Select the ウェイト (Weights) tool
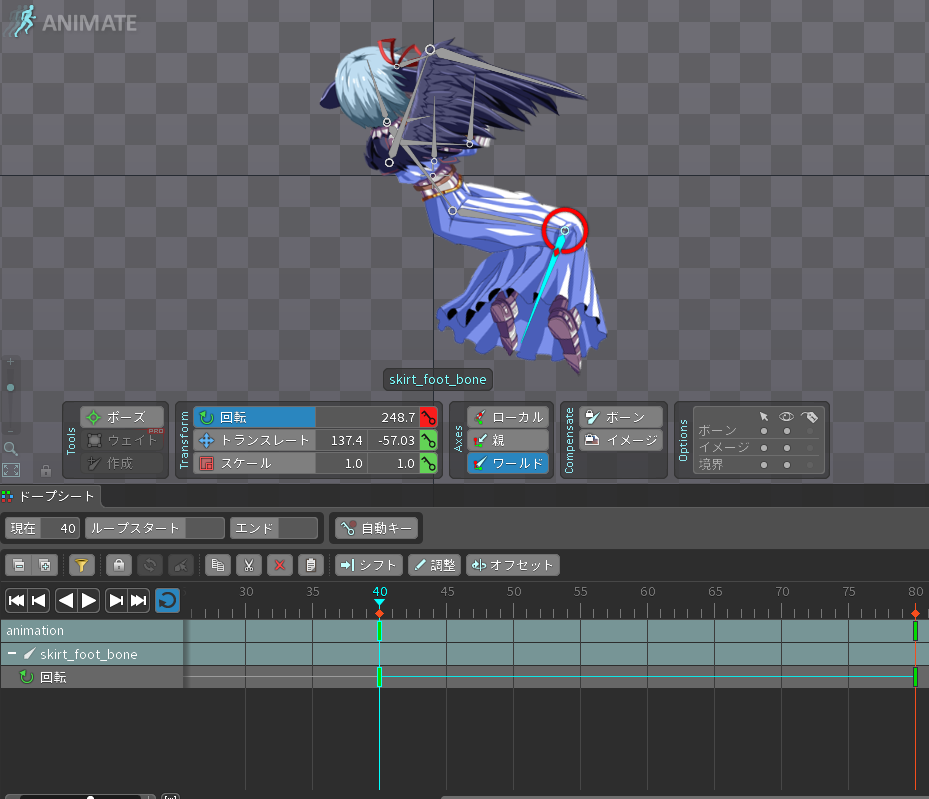929x799 pixels. coord(122,440)
